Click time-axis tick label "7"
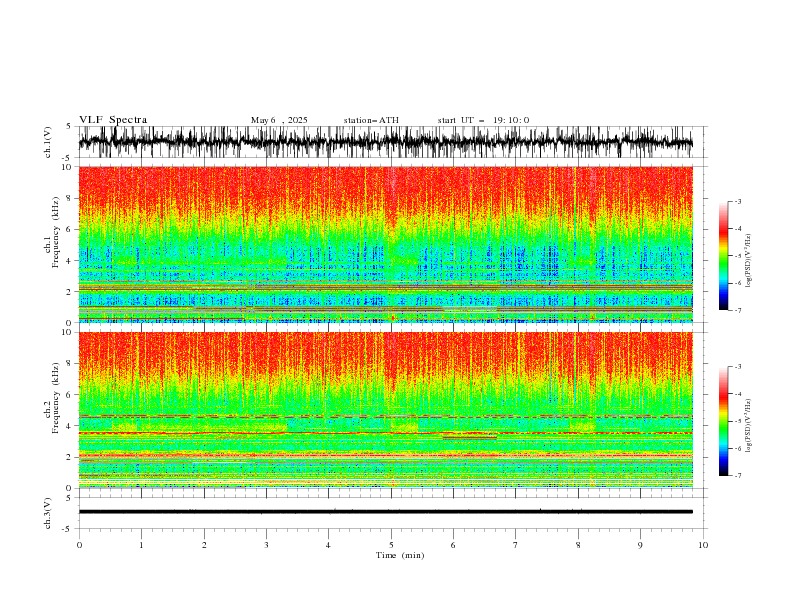 [516, 545]
